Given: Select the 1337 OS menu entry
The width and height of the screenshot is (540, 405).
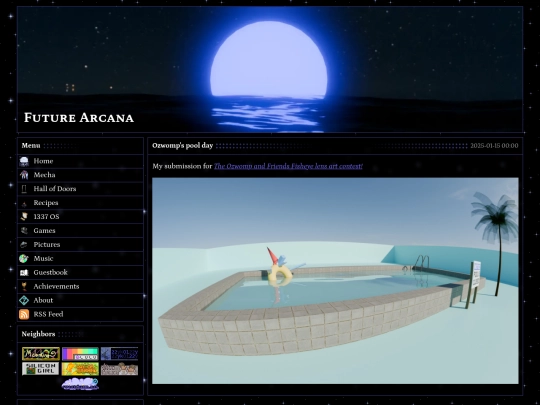Looking at the screenshot, I should 46,217.
